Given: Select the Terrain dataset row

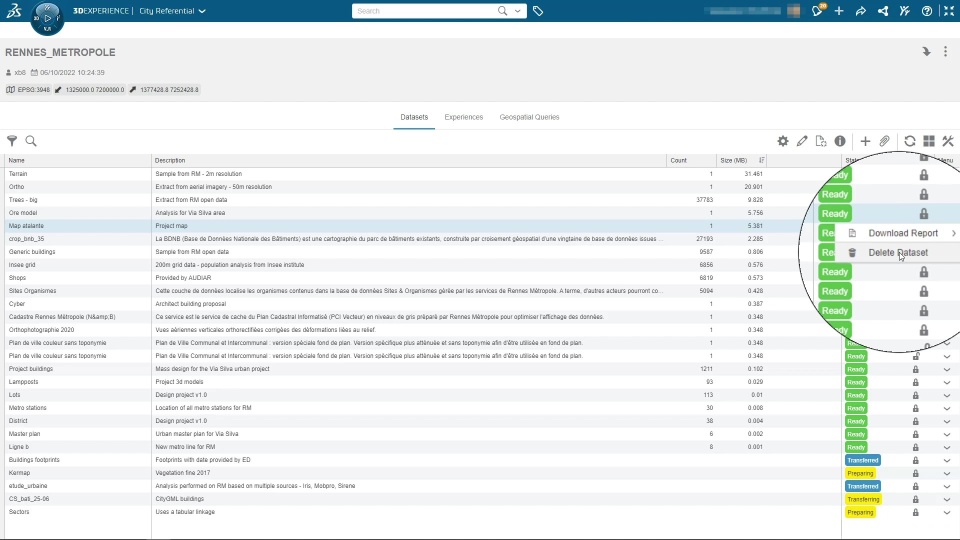Looking at the screenshot, I should (422, 174).
